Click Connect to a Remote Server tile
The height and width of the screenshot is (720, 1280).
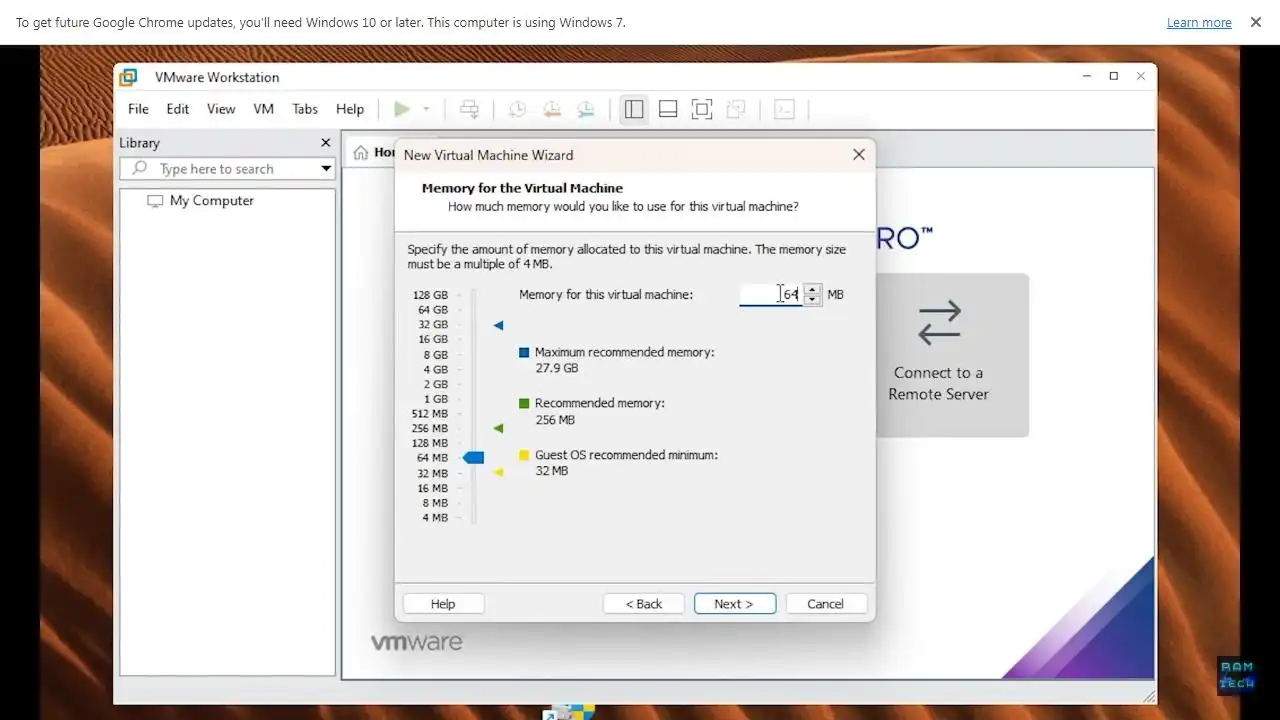point(938,354)
